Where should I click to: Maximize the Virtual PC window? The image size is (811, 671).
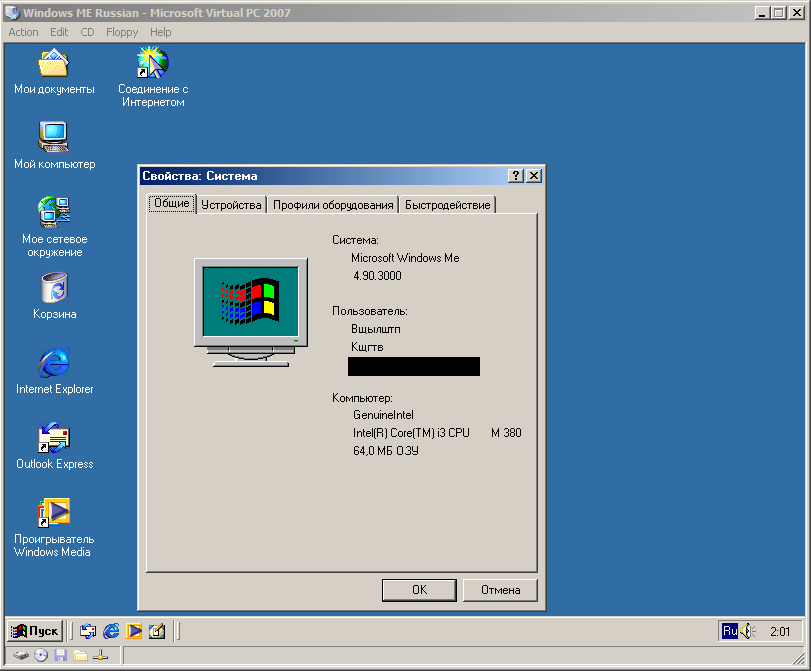pyautogui.click(x=778, y=13)
